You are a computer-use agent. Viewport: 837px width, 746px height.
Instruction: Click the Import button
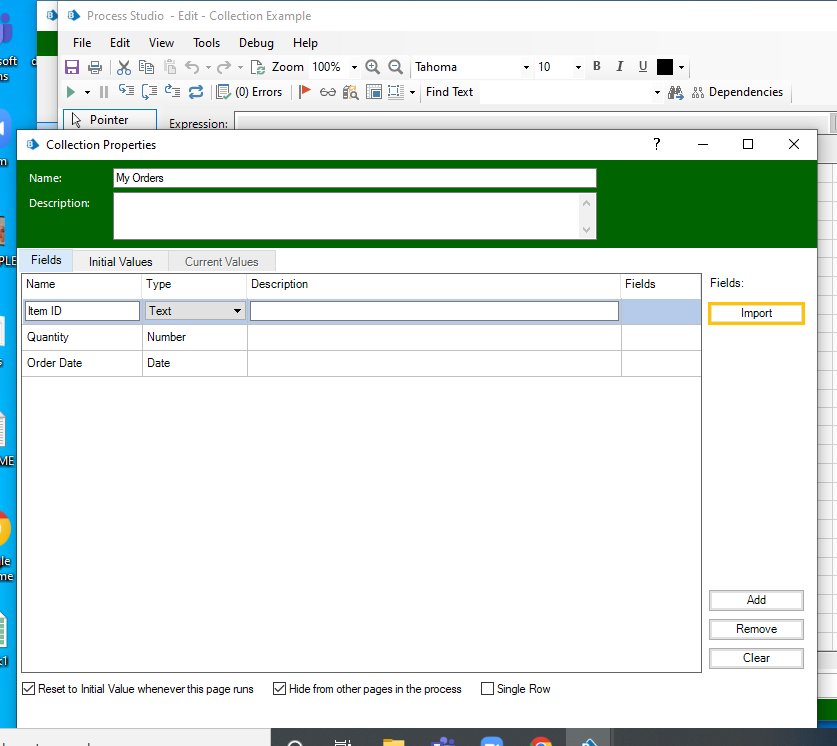point(756,313)
